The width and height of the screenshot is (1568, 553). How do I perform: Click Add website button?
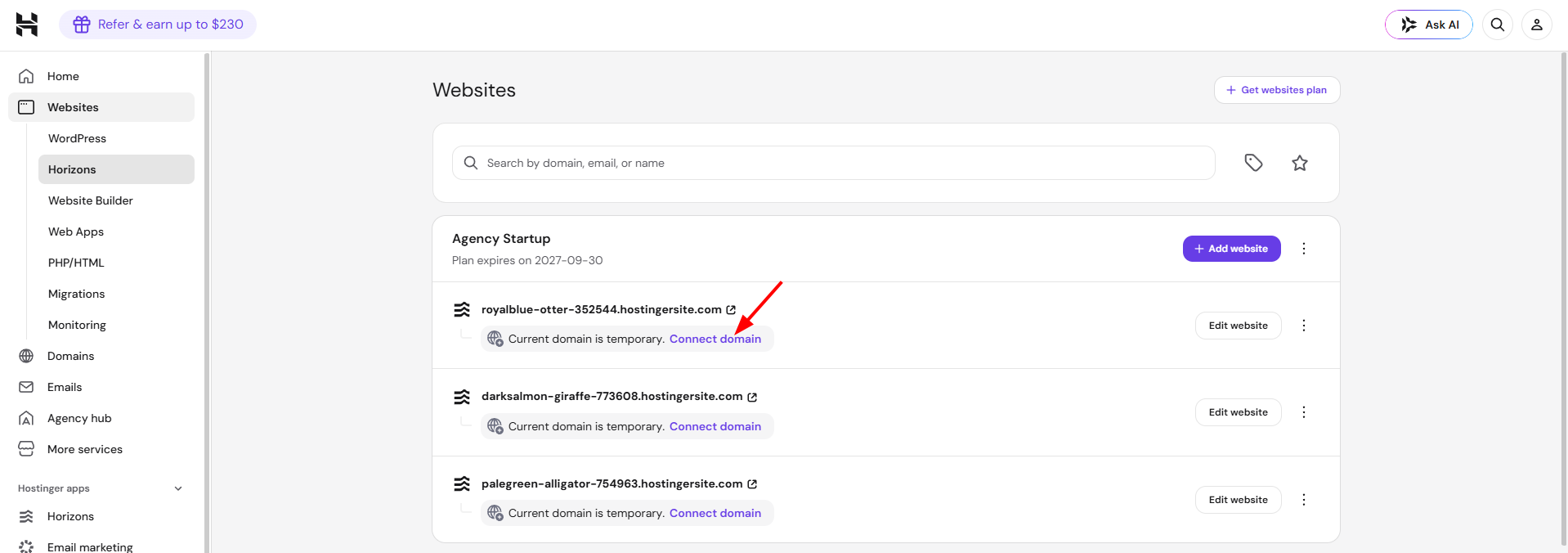[x=1231, y=249]
